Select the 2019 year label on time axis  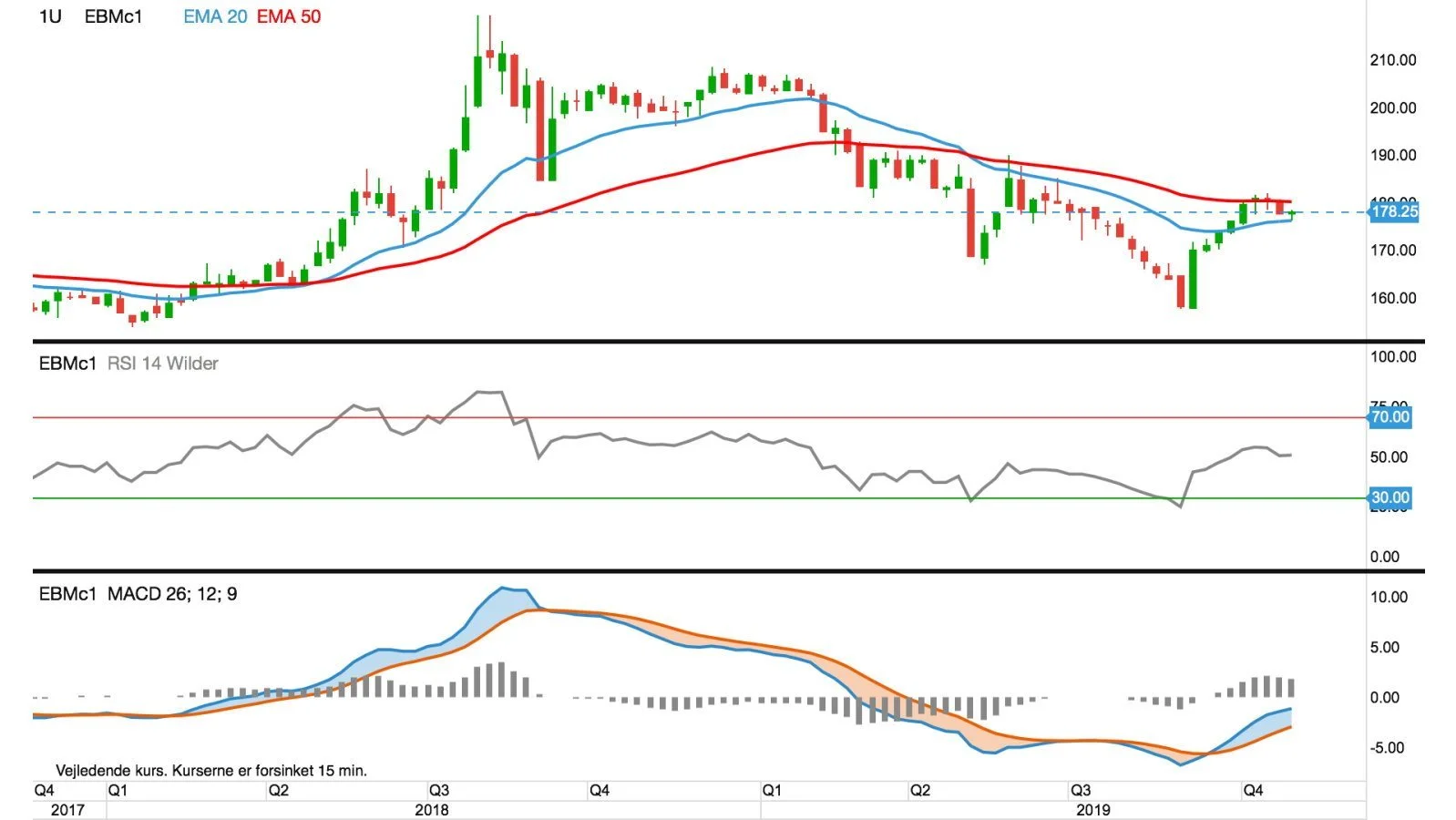tap(1093, 810)
